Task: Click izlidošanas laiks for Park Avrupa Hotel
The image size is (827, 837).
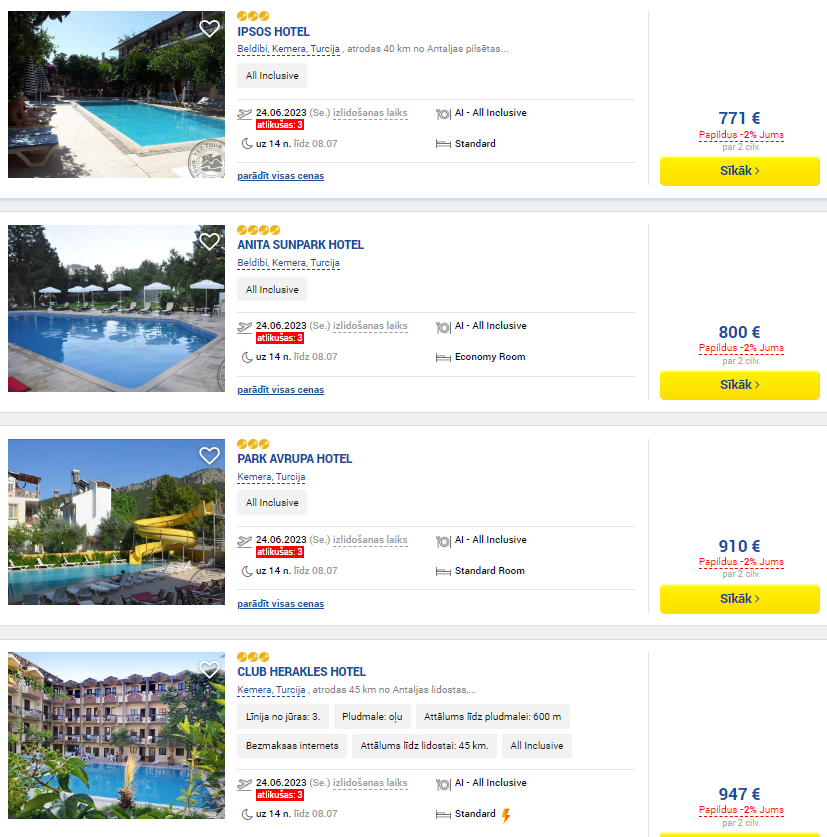Action: (370, 540)
